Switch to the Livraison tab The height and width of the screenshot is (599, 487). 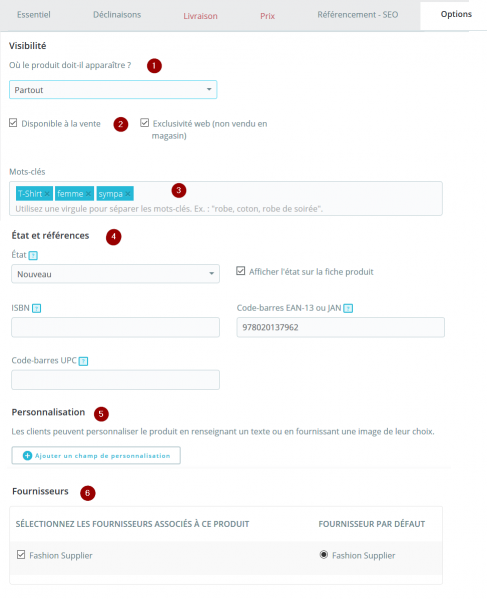(x=200, y=16)
